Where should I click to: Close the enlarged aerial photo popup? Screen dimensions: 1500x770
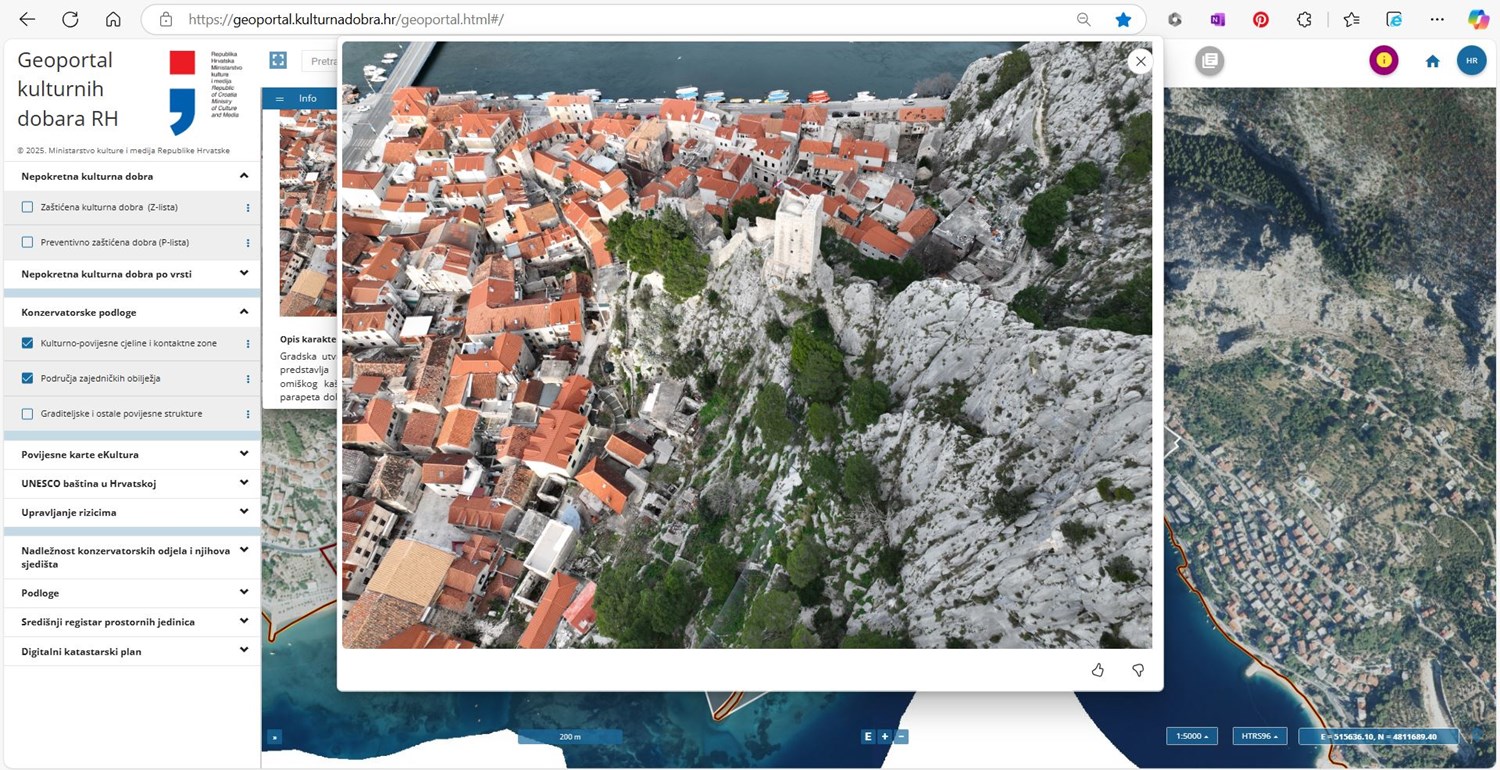point(1139,61)
